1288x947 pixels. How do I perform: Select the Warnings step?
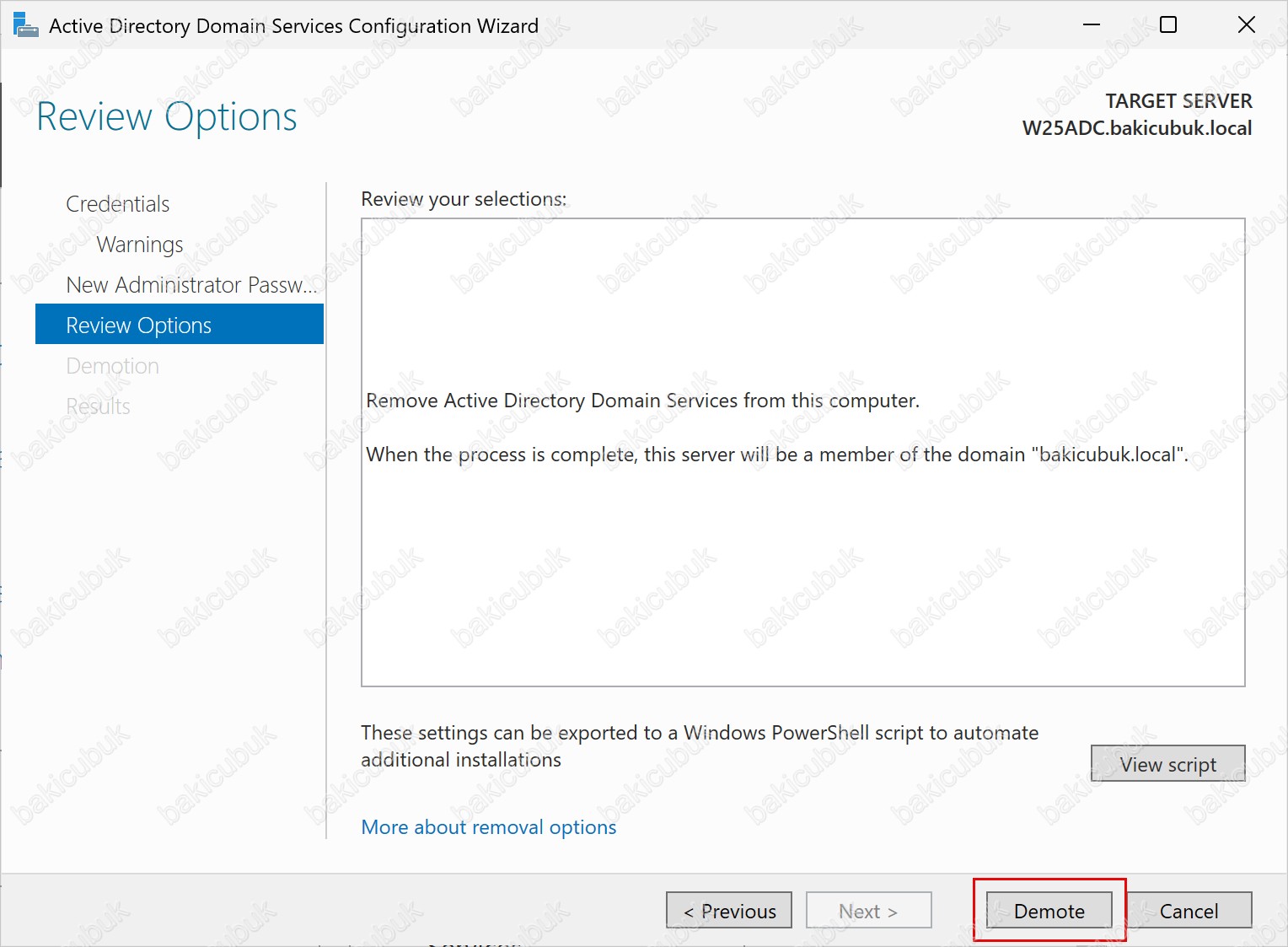140,245
